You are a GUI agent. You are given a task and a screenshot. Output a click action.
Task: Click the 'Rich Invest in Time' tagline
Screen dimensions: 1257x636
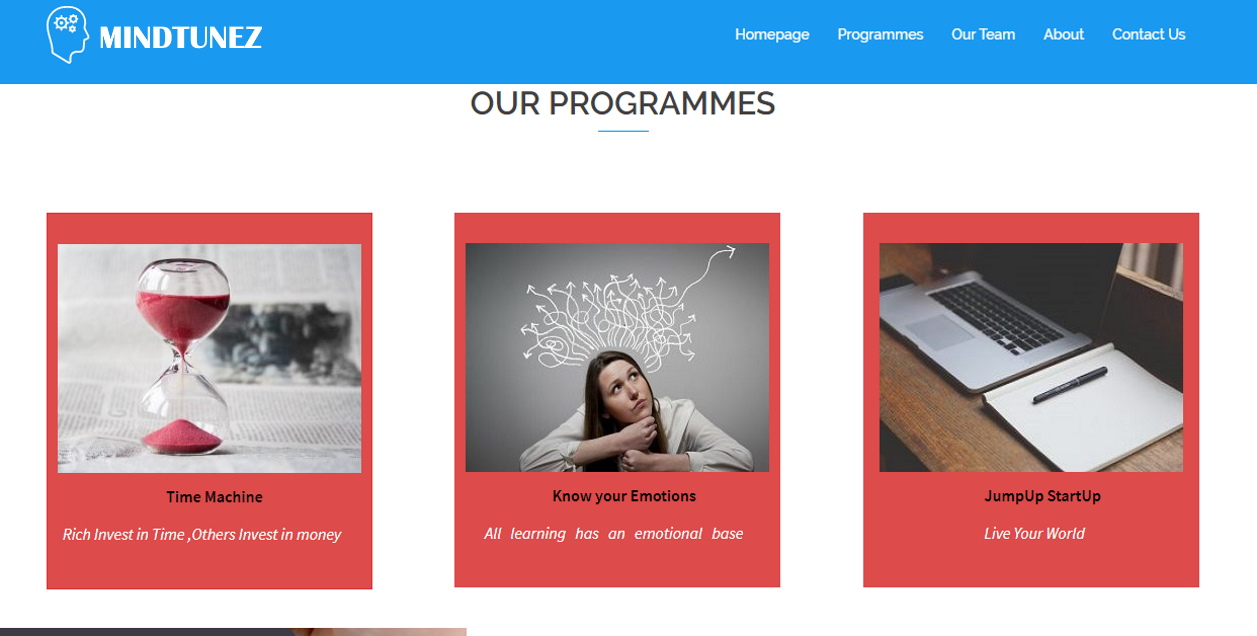(x=202, y=534)
